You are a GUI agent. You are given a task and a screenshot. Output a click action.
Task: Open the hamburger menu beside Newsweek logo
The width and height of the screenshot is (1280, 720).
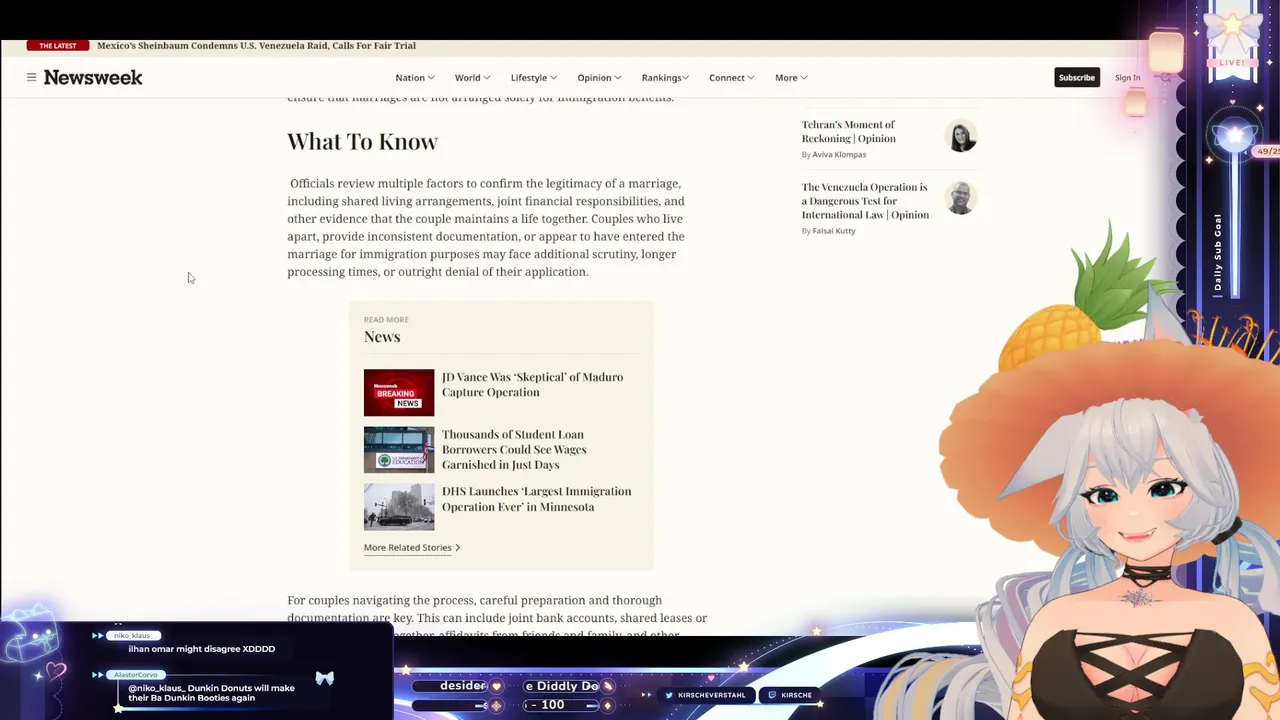pyautogui.click(x=31, y=77)
